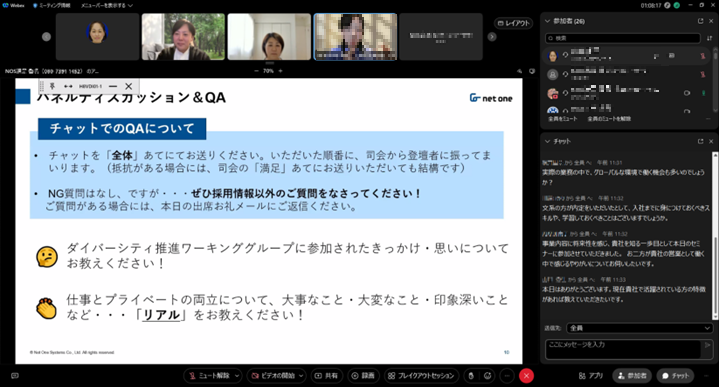Image resolution: width=719 pixels, height=387 pixels.
Task: Open the アプリ apps button
Action: [x=591, y=376]
